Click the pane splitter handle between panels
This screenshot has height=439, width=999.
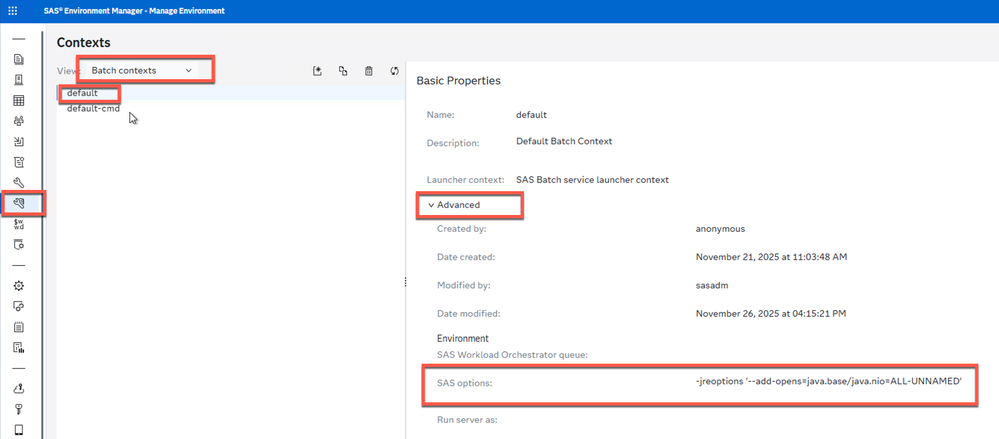tap(405, 282)
